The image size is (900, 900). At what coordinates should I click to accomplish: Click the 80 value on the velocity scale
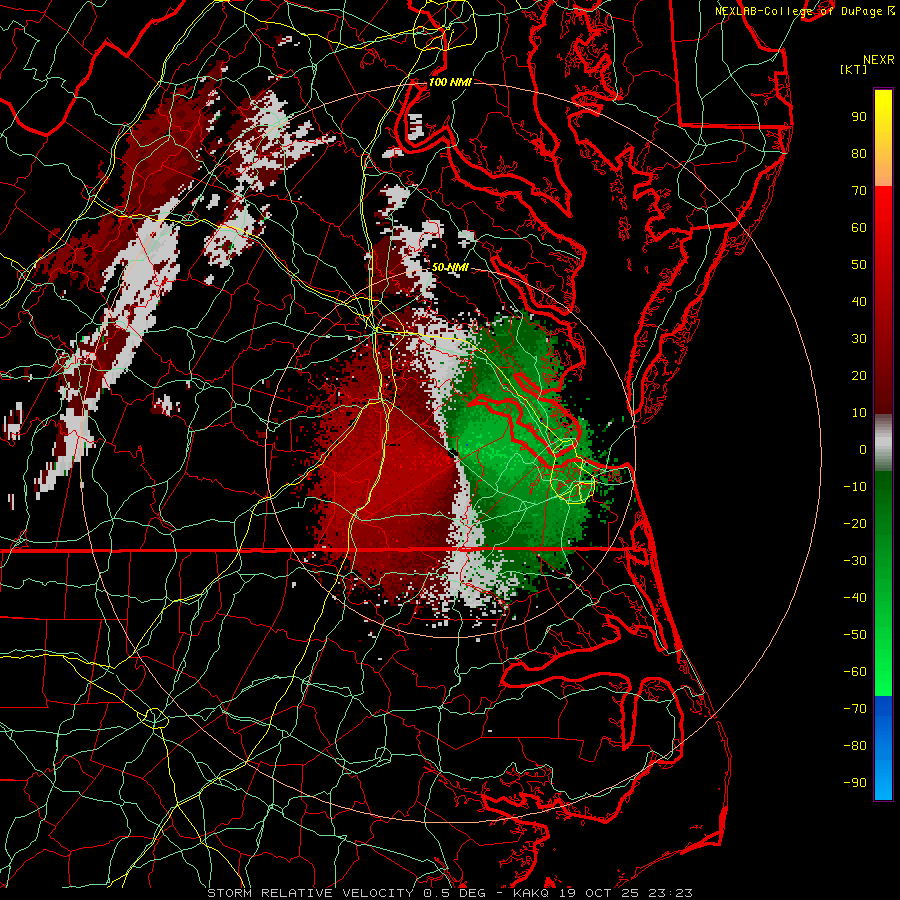859,154
